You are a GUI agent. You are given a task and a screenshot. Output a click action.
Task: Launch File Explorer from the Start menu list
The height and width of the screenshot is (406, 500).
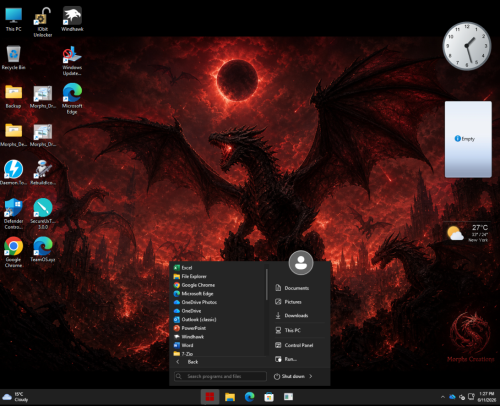(x=219, y=276)
